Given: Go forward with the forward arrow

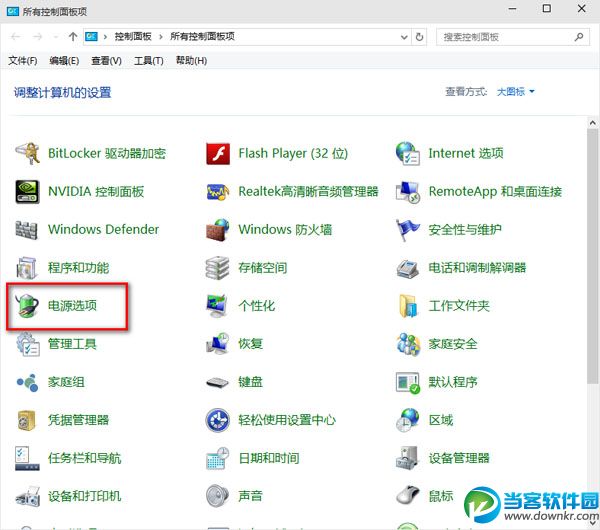Looking at the screenshot, I should pyautogui.click(x=38, y=37).
